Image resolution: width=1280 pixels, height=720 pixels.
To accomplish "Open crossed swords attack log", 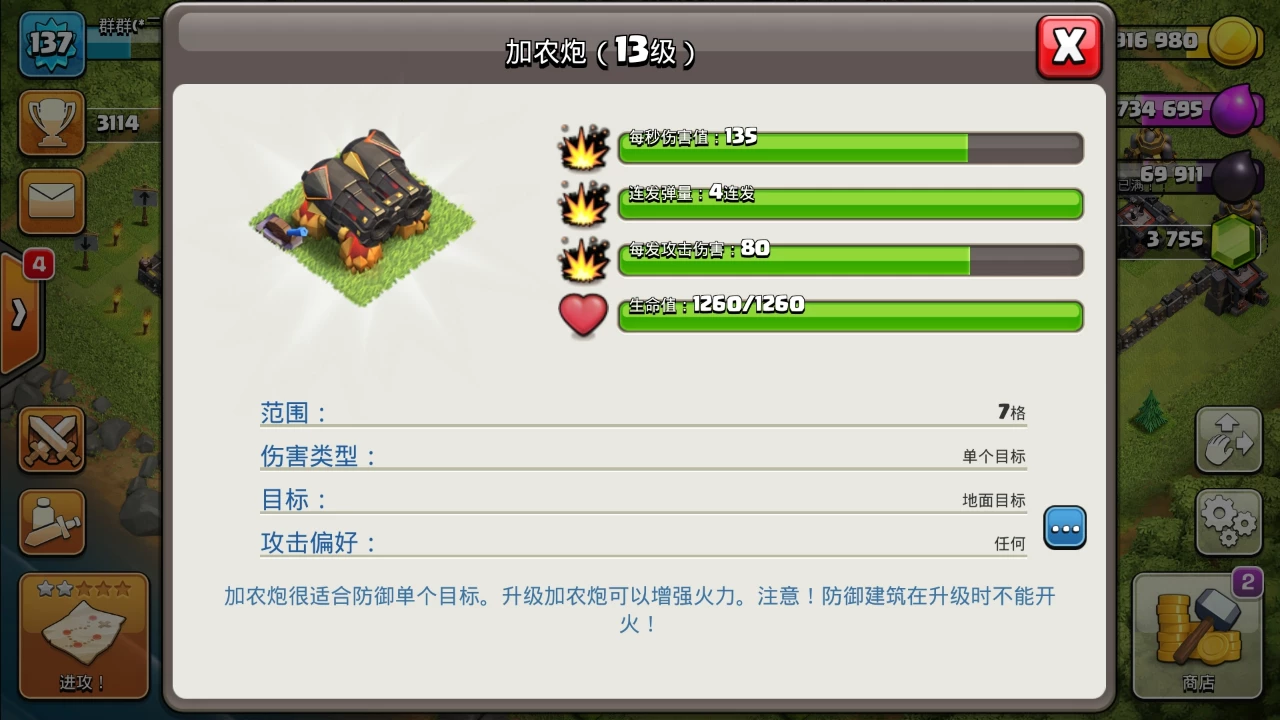I will coord(51,438).
